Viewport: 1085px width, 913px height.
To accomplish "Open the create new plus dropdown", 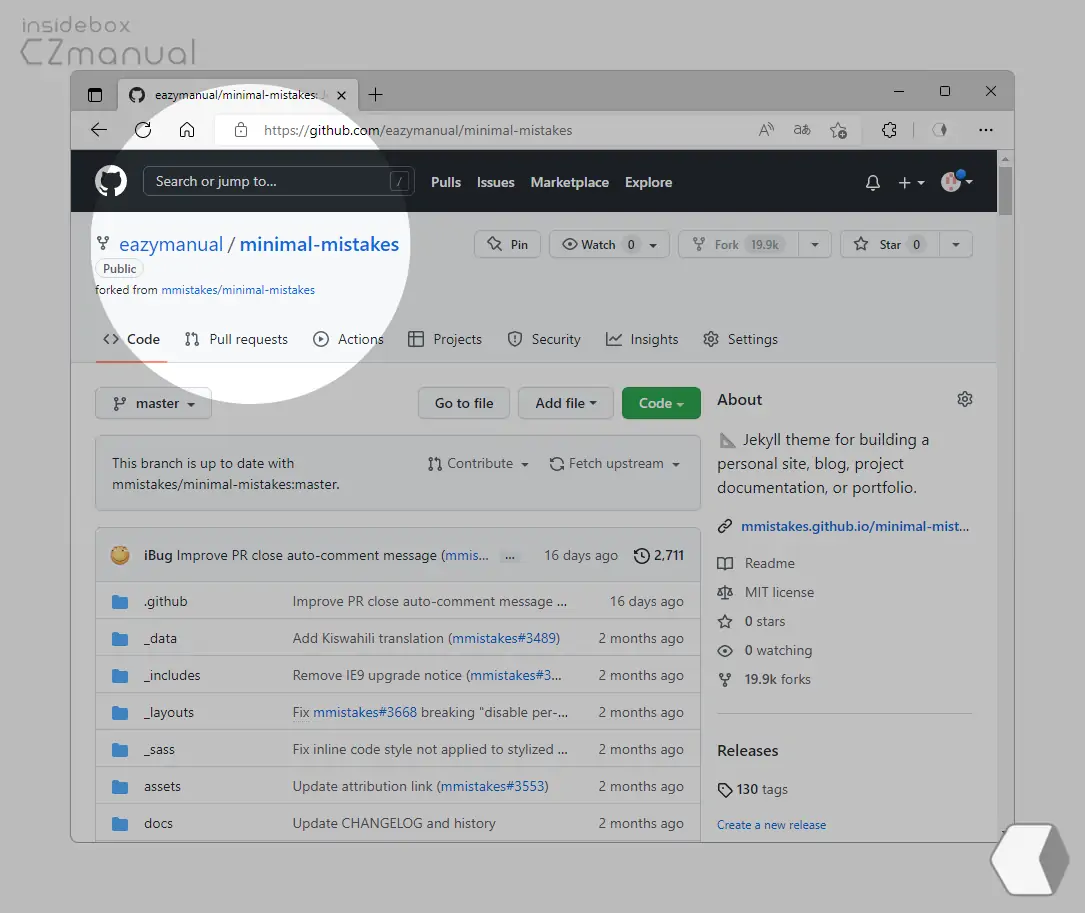I will point(911,183).
